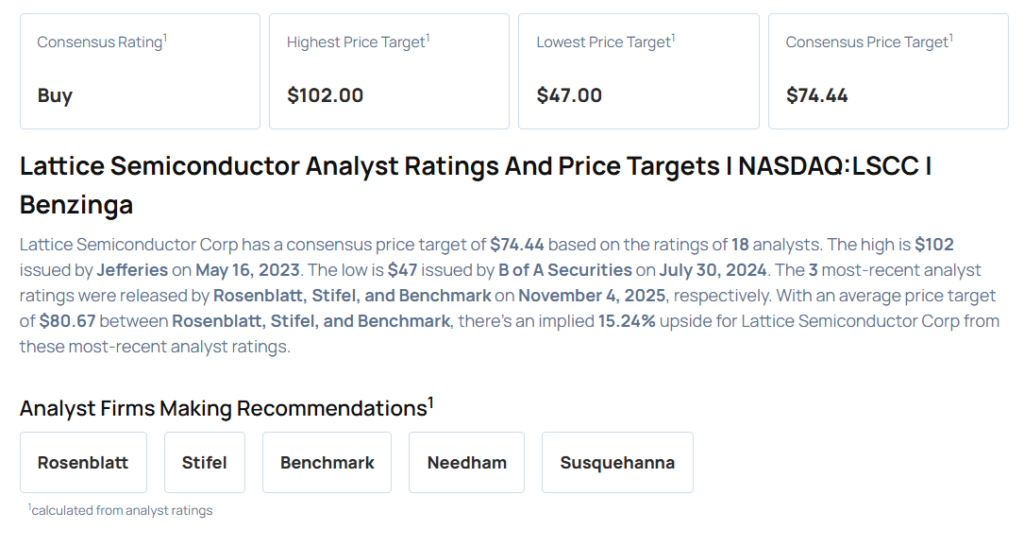Click the $102.00 highest target value

point(325,96)
